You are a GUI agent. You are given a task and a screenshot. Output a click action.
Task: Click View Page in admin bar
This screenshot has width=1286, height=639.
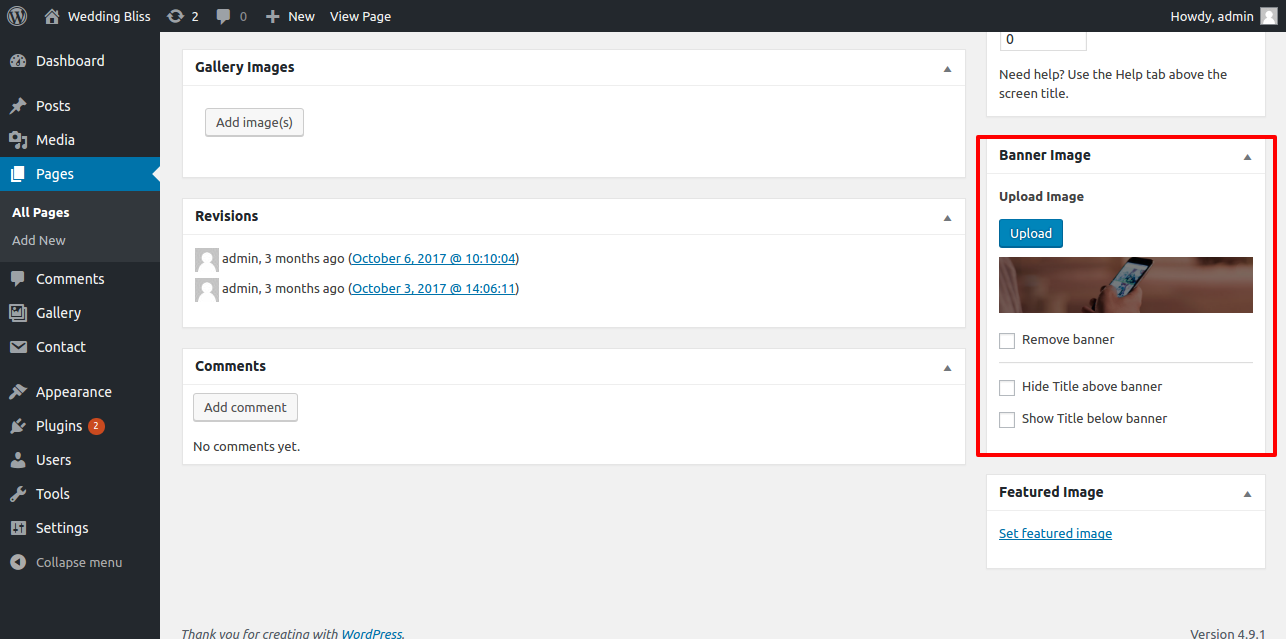[x=360, y=16]
